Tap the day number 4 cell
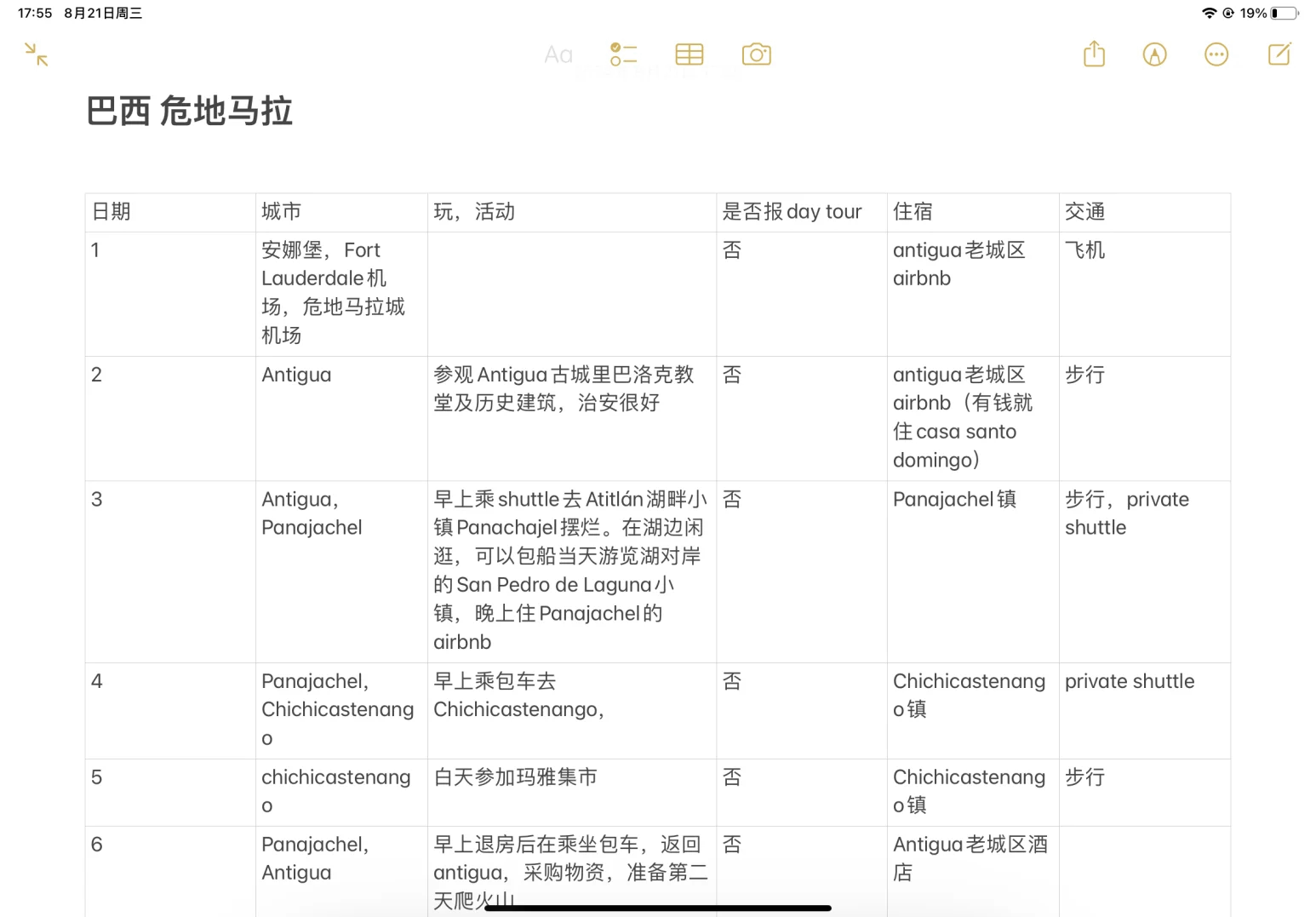This screenshot has height=917, width=1316. click(x=170, y=711)
